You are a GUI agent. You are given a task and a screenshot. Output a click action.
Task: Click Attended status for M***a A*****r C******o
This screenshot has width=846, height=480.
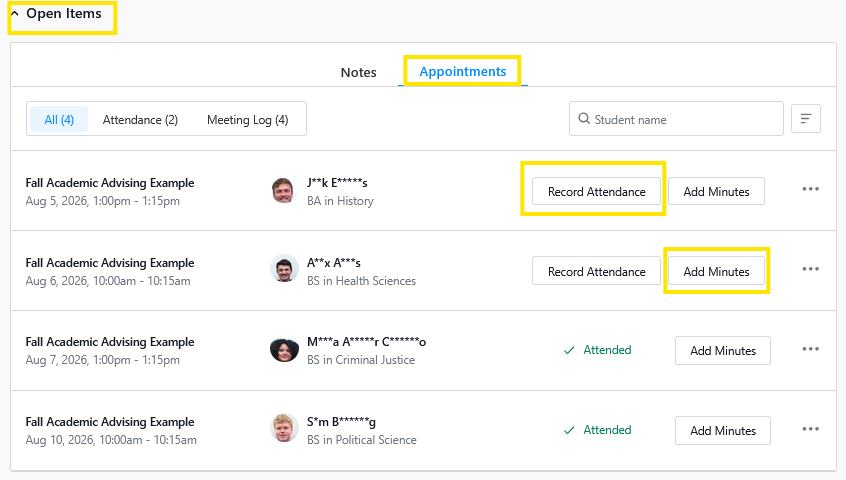[597, 350]
